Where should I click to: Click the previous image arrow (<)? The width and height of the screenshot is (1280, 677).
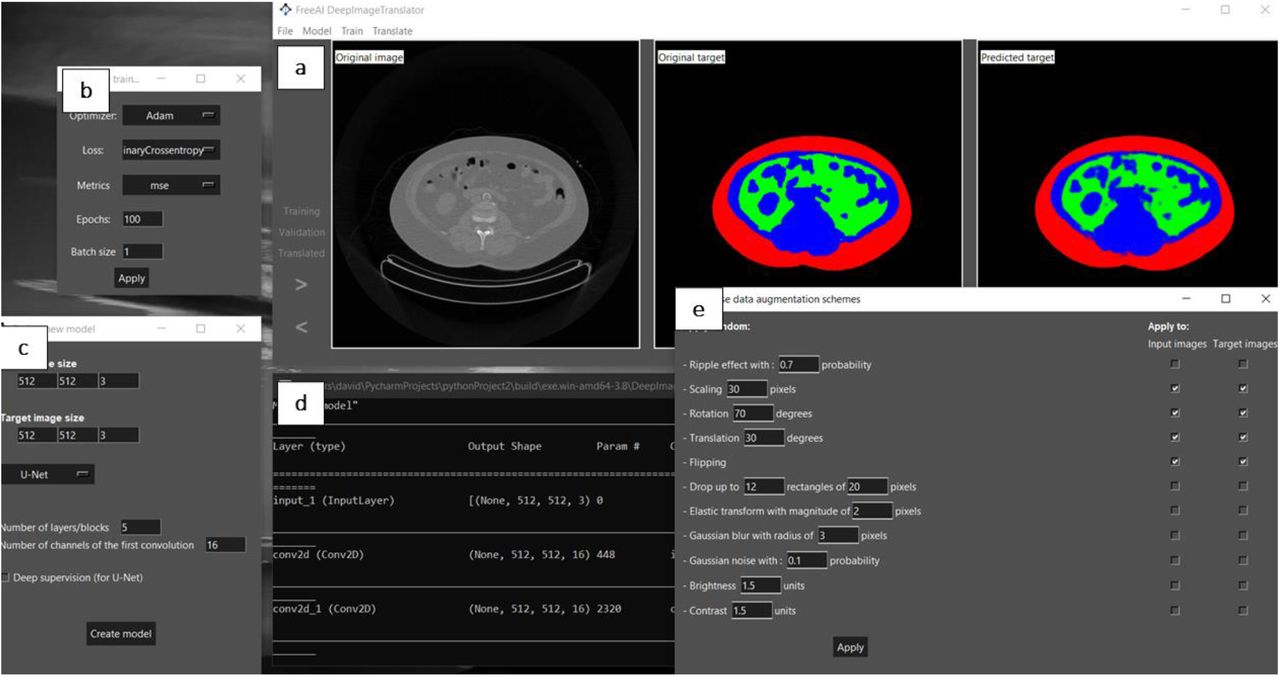tap(301, 327)
